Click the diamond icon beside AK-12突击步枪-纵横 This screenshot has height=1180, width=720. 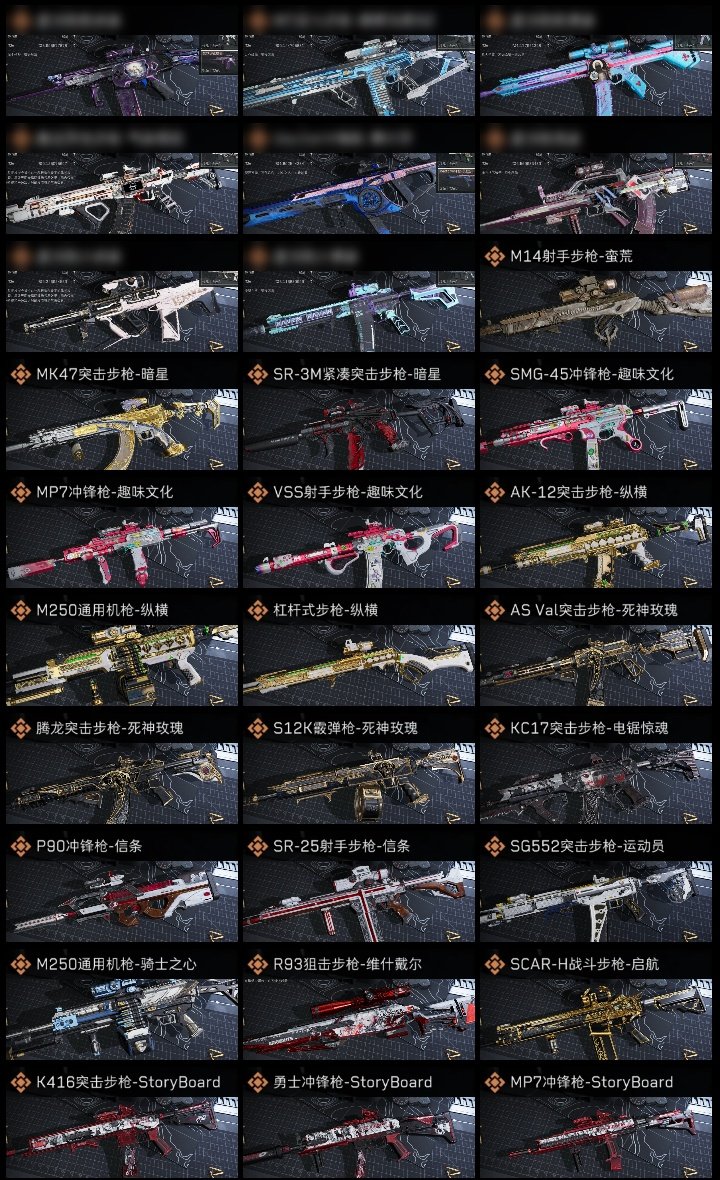[x=494, y=492]
